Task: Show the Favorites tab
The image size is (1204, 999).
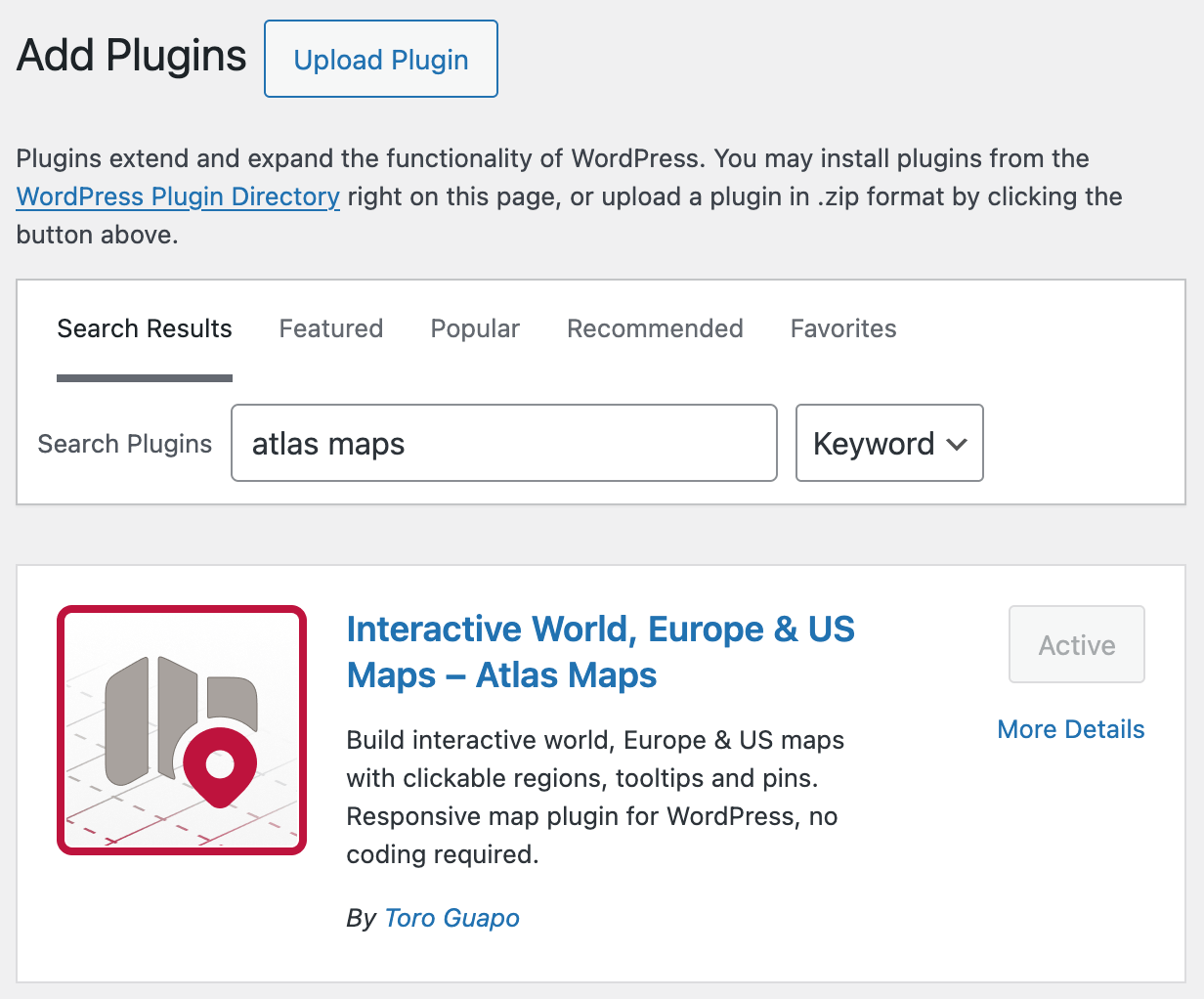Action: 842,329
